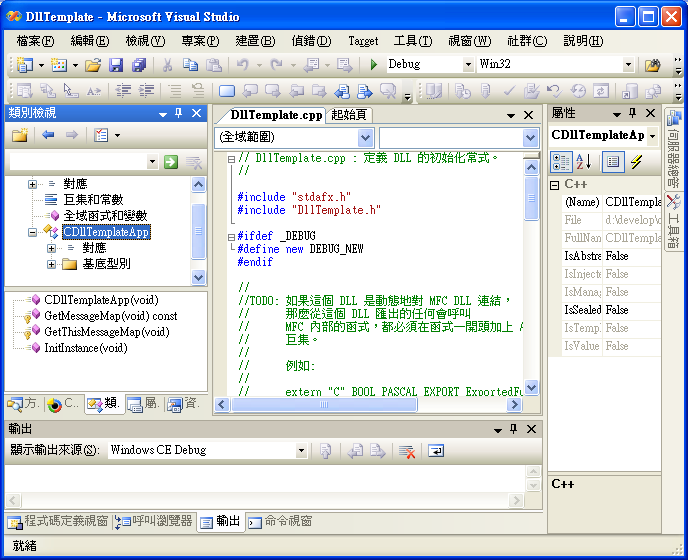Open CDllTemplateAp object dropdown in Properties
This screenshot has width=688, height=560.
(653, 136)
